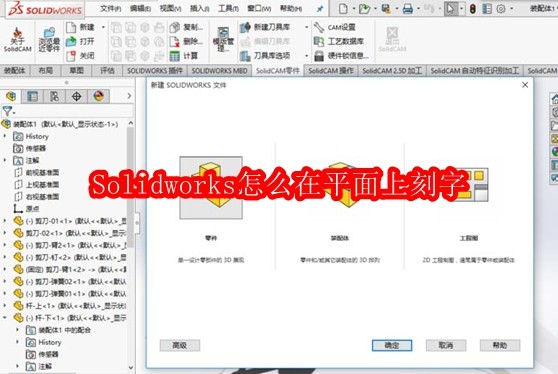
Task: Open the 文件 menu
Action: (111, 9)
